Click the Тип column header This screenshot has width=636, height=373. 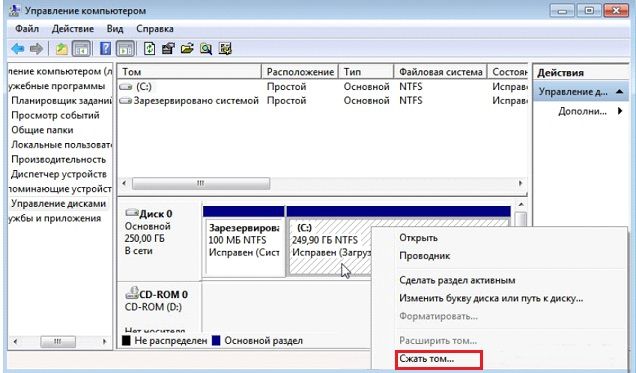(x=366, y=72)
